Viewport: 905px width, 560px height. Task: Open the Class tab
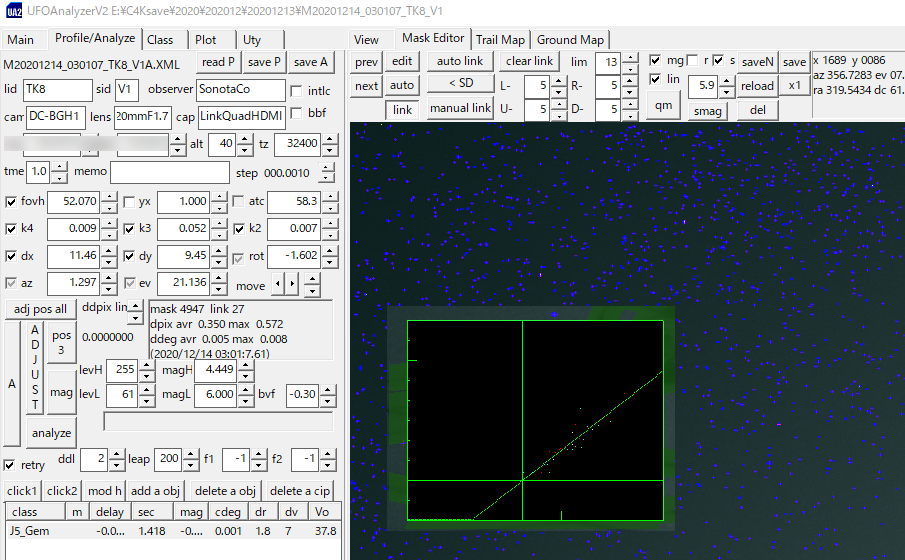[x=160, y=40]
